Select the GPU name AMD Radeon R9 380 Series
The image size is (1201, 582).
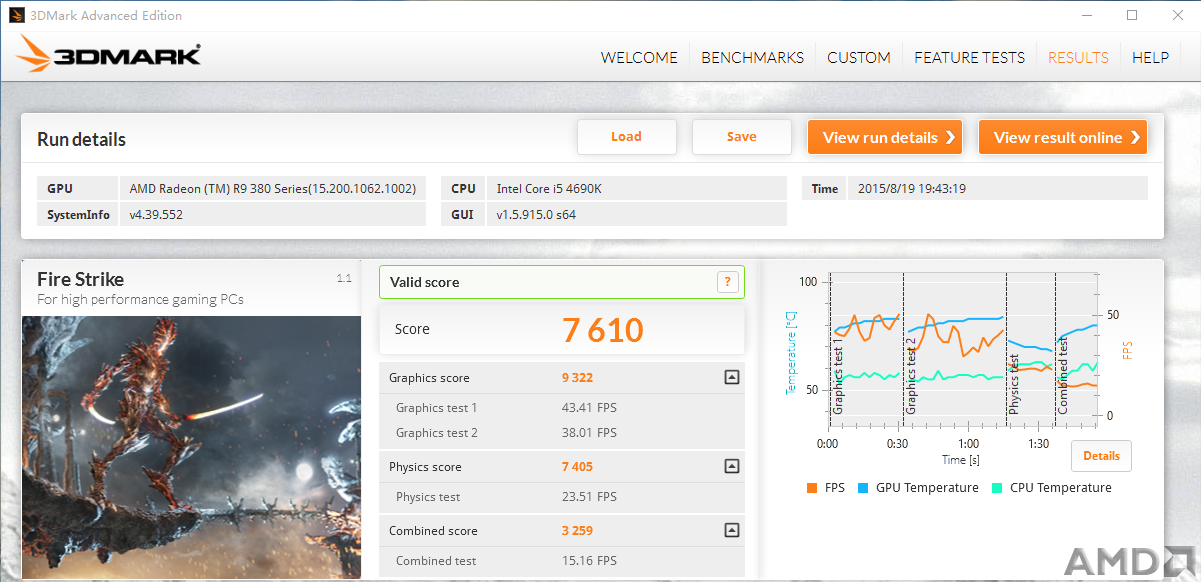272,188
